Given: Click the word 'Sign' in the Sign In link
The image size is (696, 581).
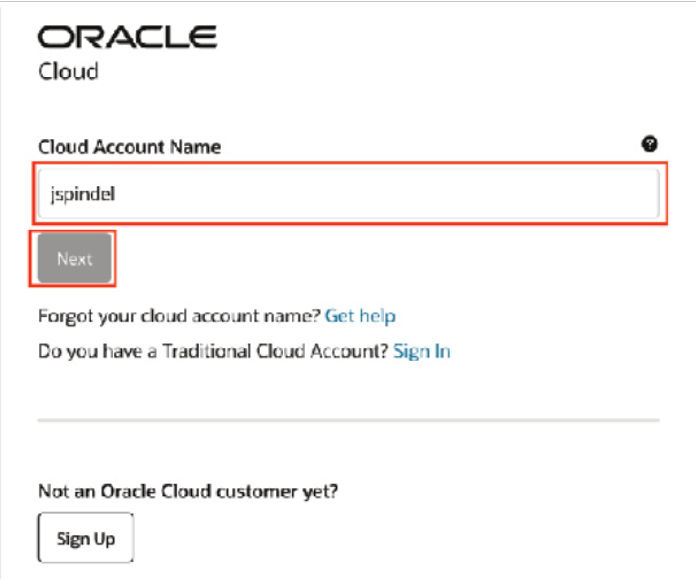Looking at the screenshot, I should tap(411, 352).
